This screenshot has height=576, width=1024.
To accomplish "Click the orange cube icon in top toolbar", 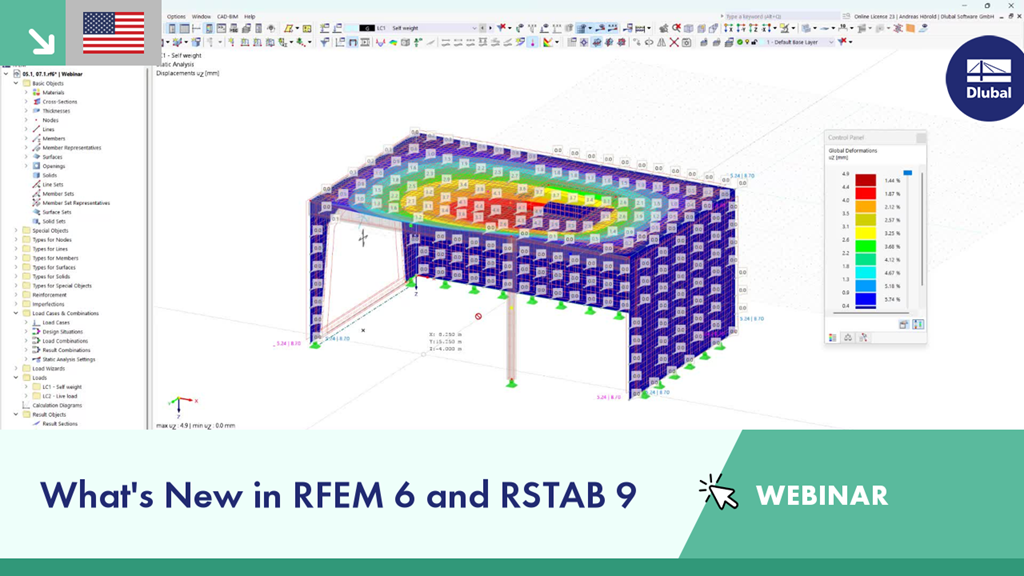I will pyautogui.click(x=910, y=28).
